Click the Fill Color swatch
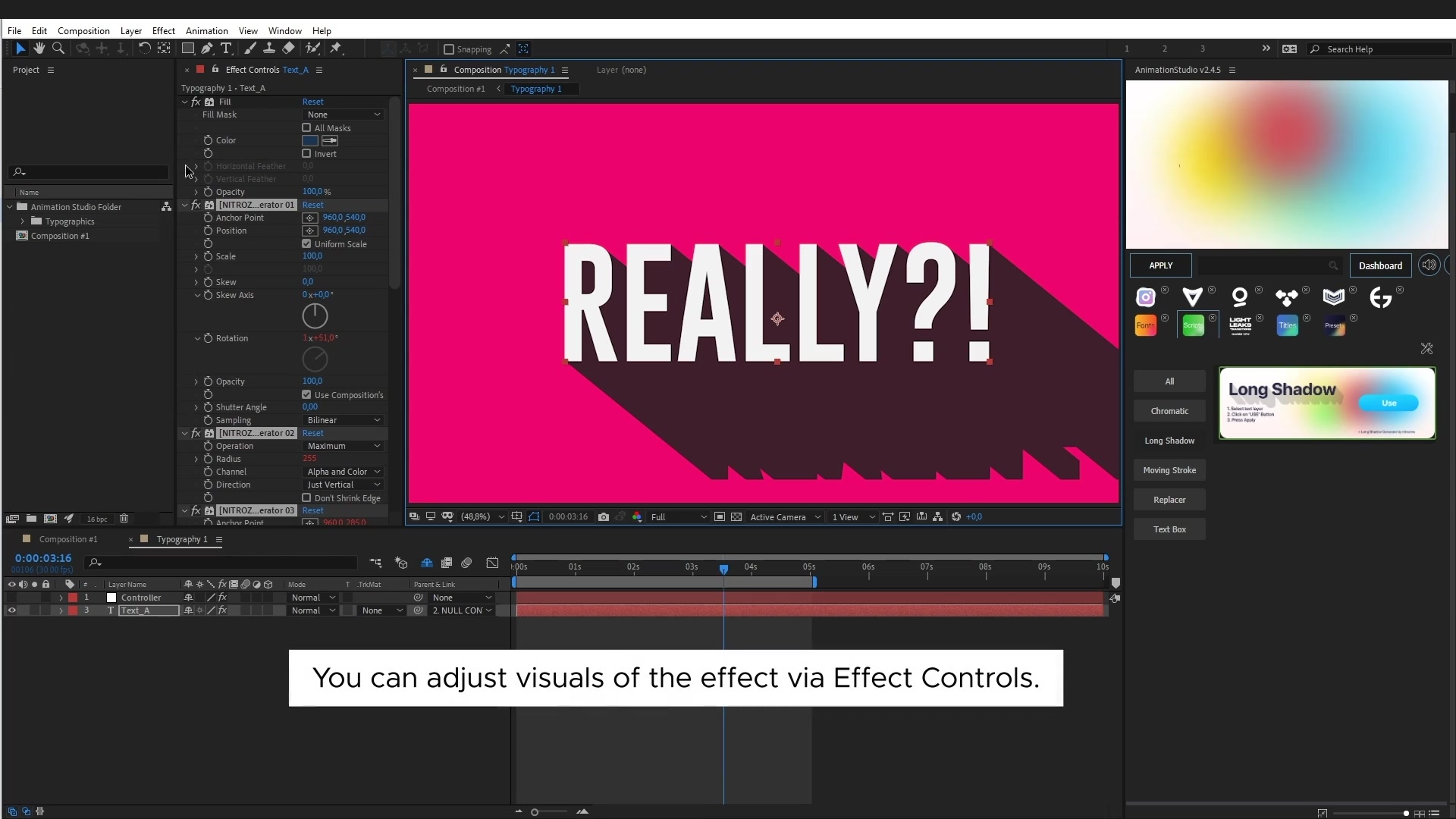This screenshot has height=819, width=1456. pyautogui.click(x=309, y=140)
